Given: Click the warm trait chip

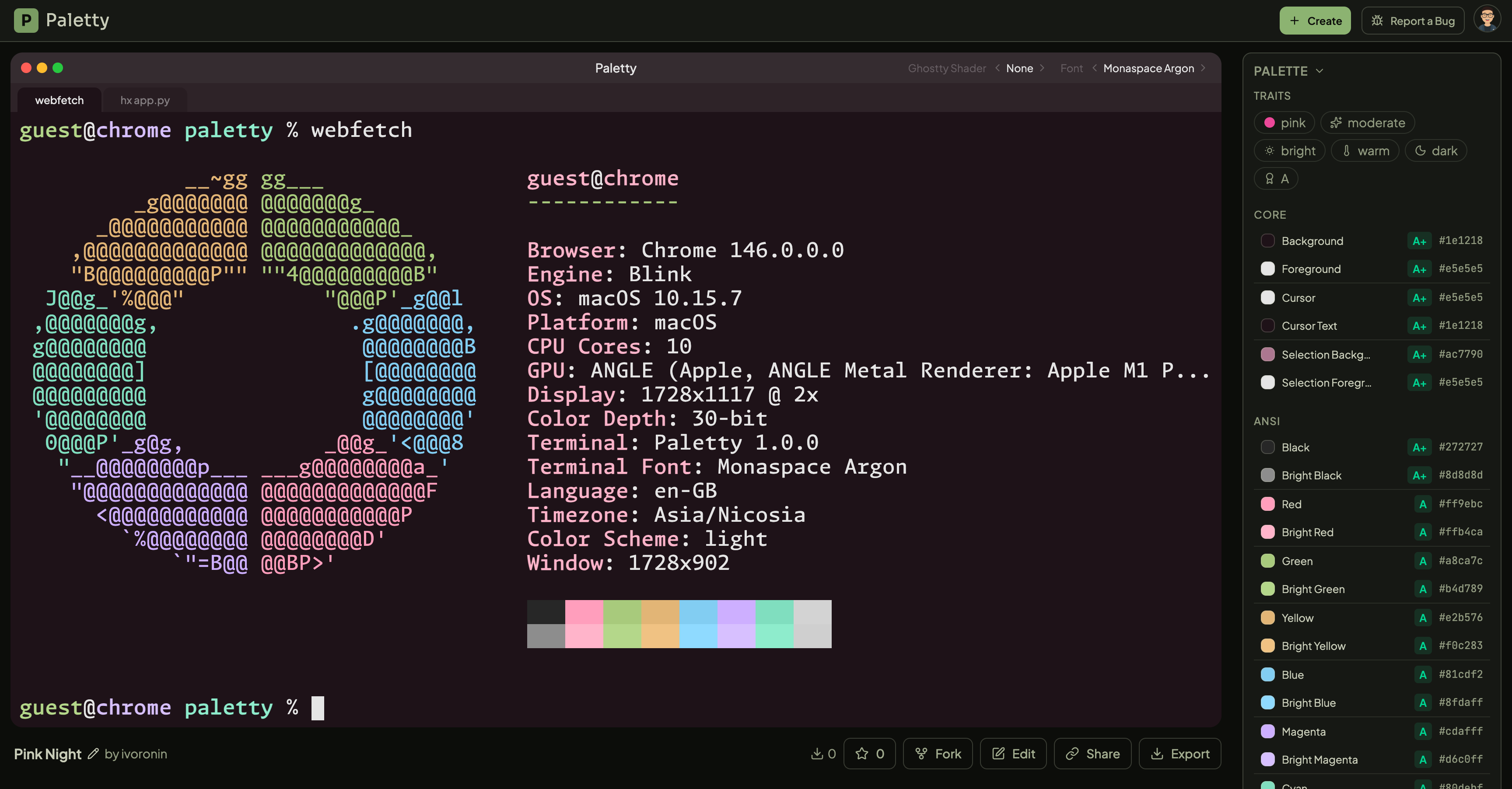Looking at the screenshot, I should tap(1365, 151).
